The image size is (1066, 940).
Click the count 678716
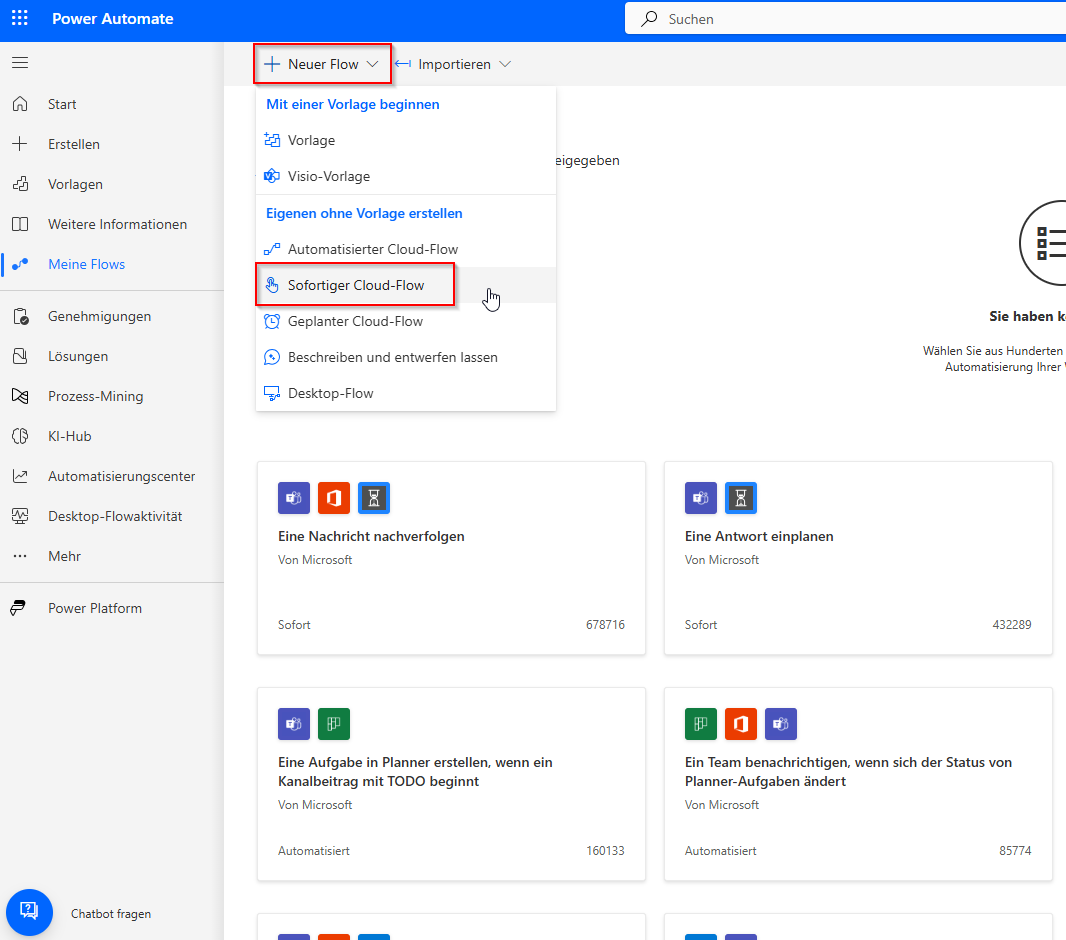(605, 625)
